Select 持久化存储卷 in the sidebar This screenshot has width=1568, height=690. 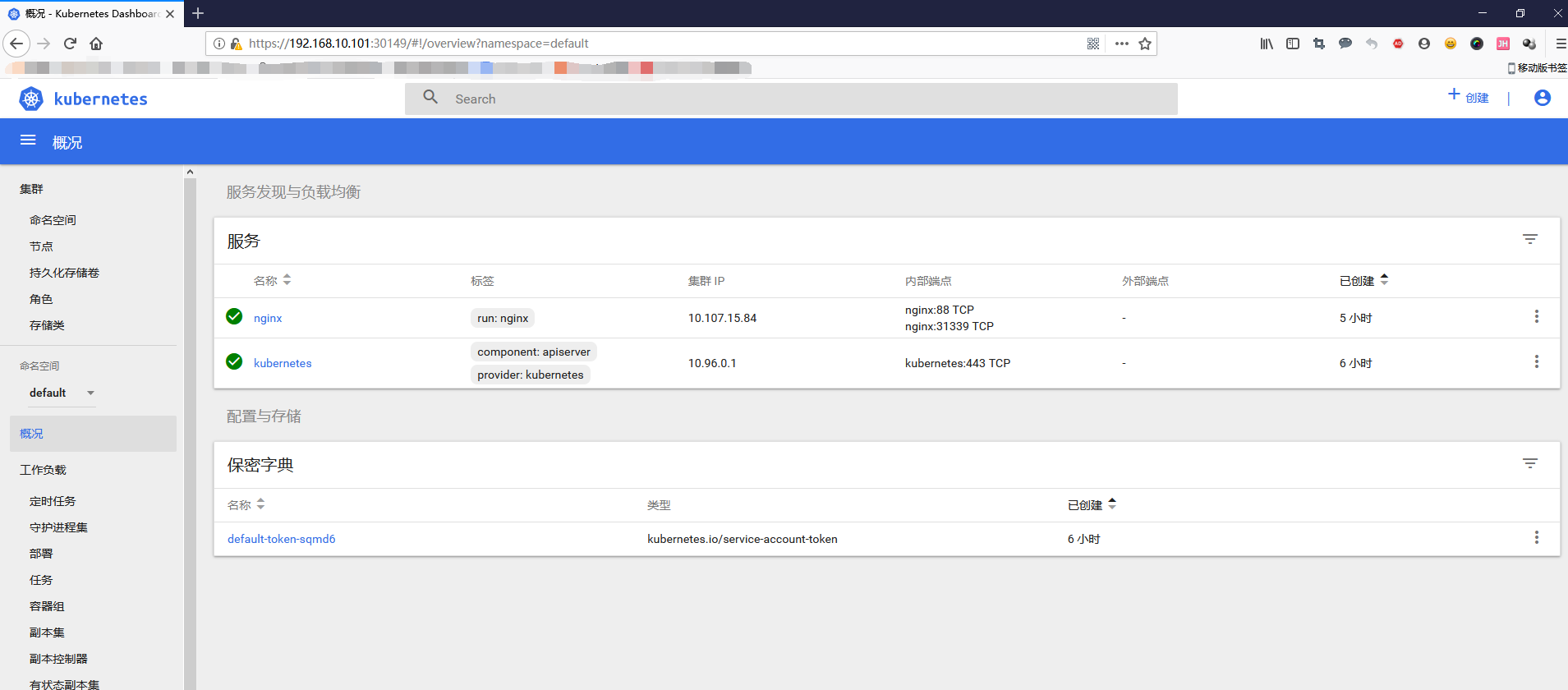[64, 273]
